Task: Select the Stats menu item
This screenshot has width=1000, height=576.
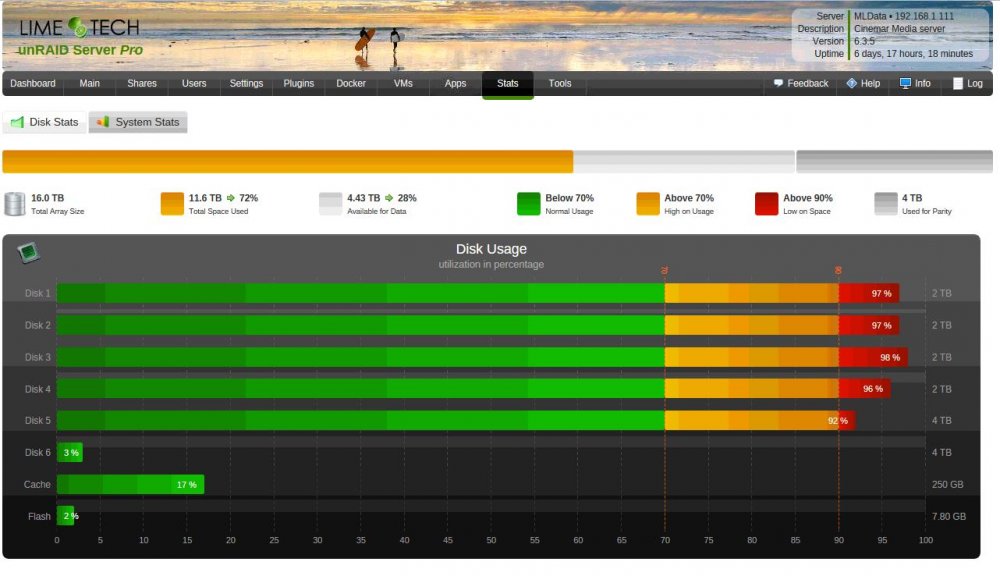Action: (508, 84)
